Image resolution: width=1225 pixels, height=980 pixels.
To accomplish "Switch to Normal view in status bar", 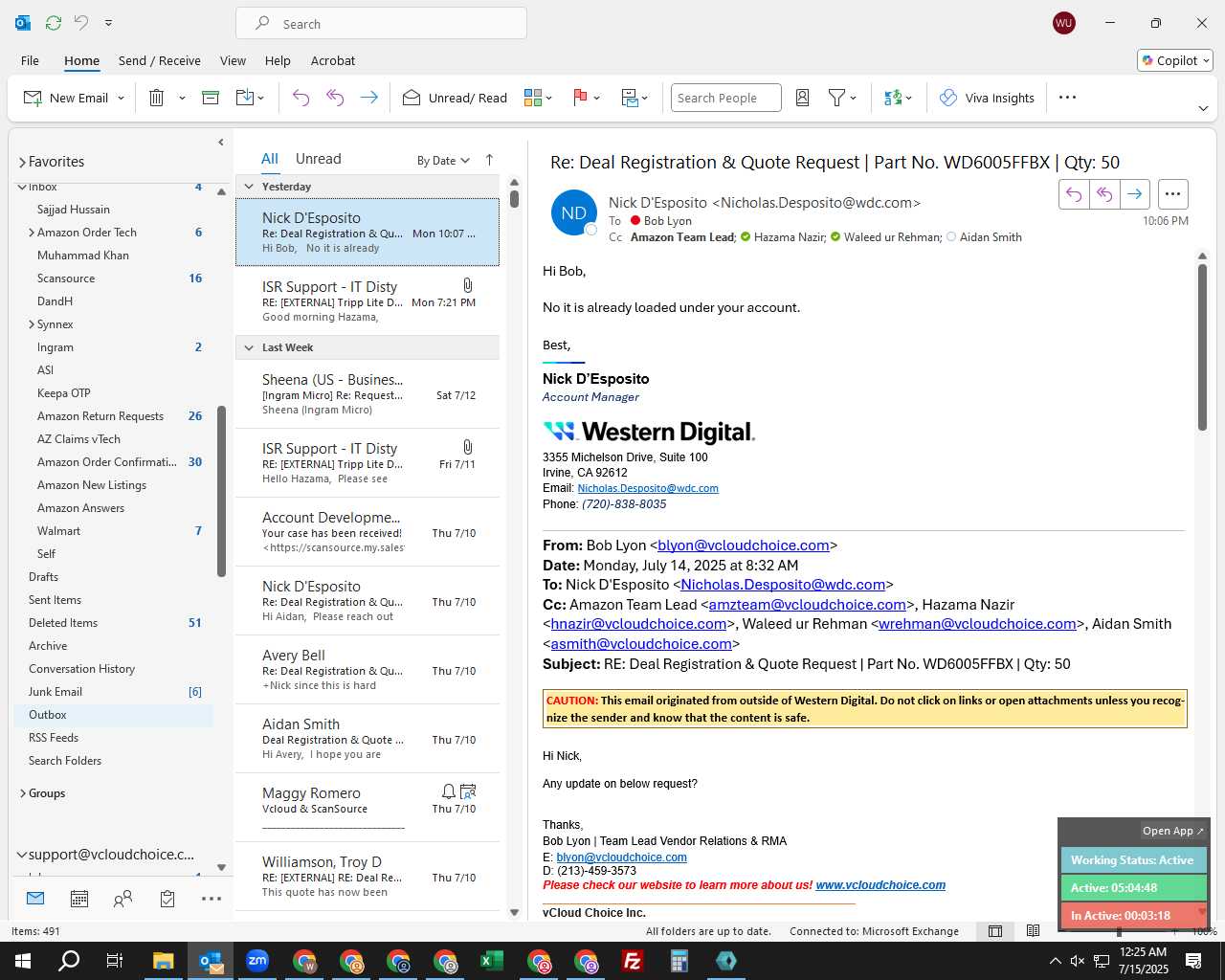I will tap(995, 931).
